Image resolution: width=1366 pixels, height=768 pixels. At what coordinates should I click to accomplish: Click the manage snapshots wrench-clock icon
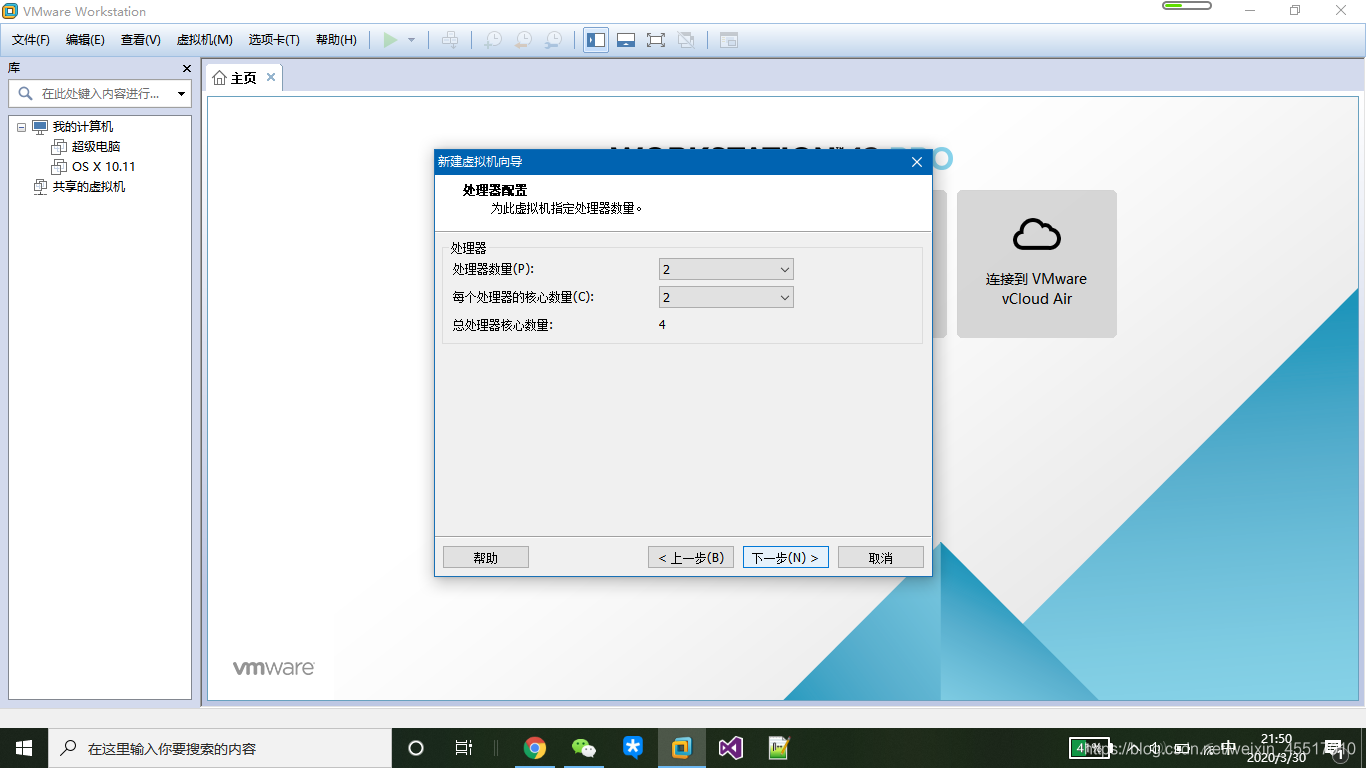[553, 40]
